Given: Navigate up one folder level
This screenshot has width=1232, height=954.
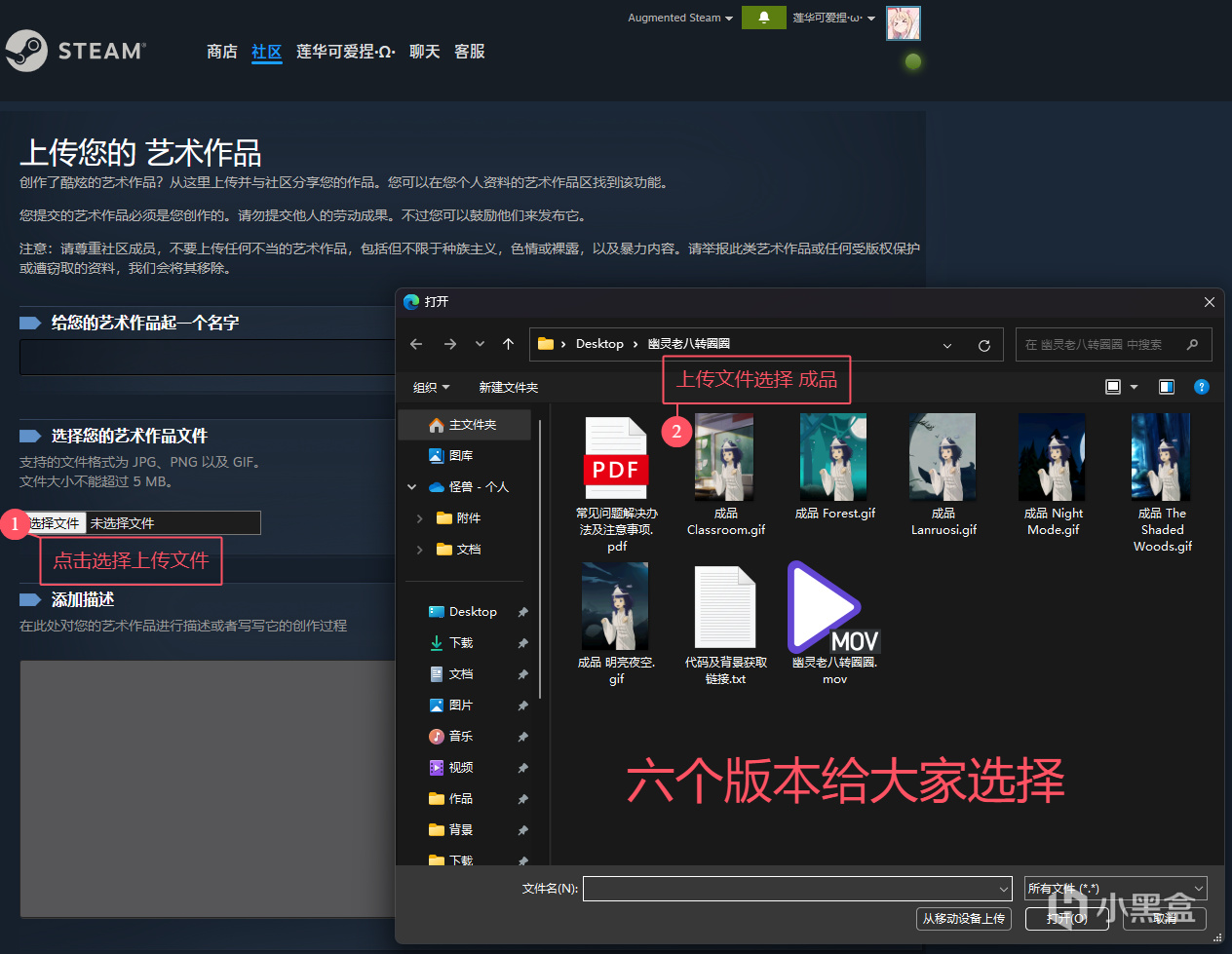Looking at the screenshot, I should click(508, 344).
